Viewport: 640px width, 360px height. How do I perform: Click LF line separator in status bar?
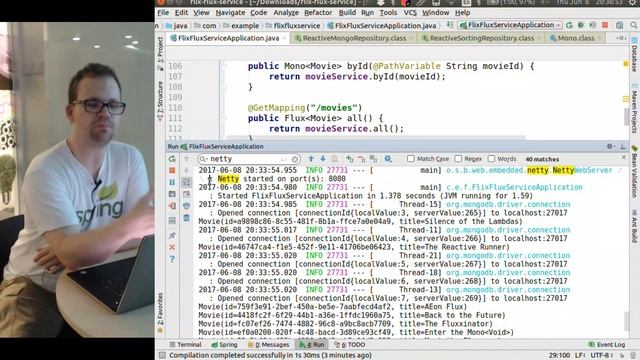pyautogui.click(x=580, y=355)
